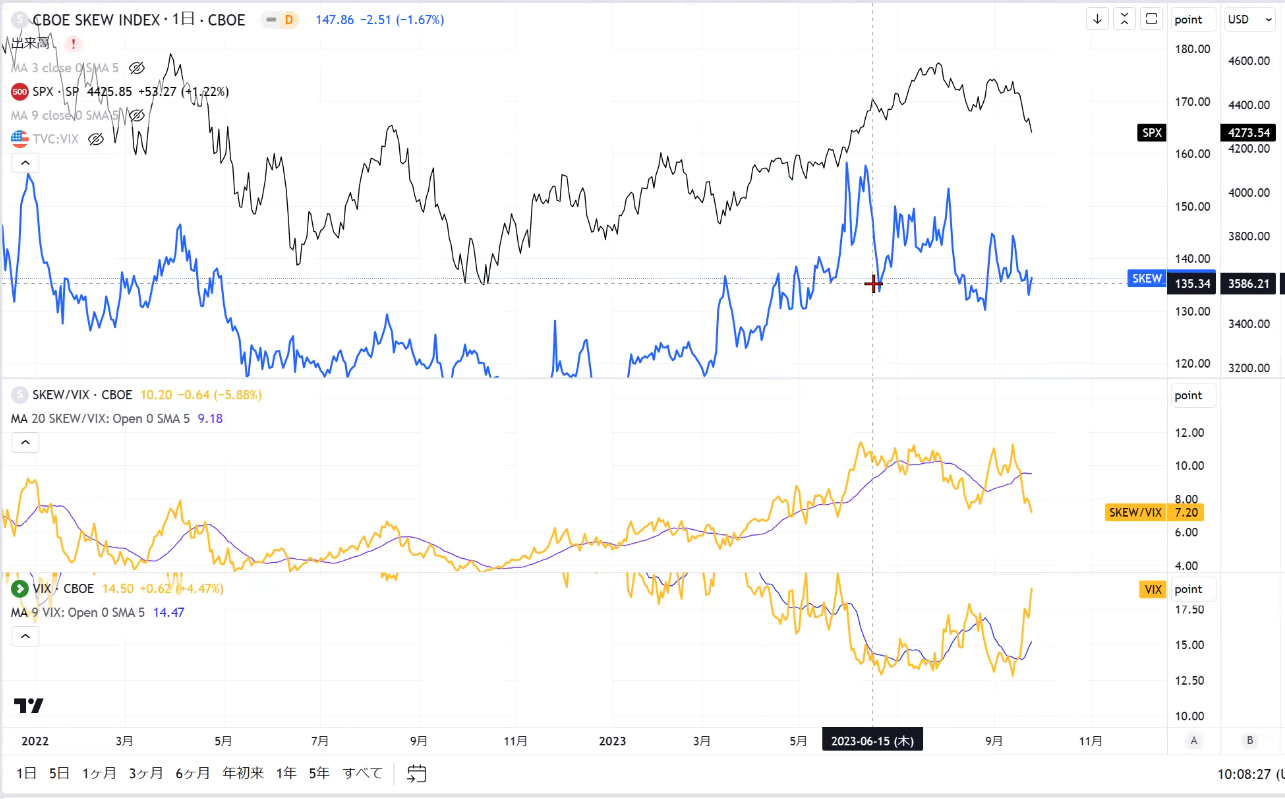Click the CBOE SKEW INDEX symbol logo
1285x799 pixels.
point(19,20)
